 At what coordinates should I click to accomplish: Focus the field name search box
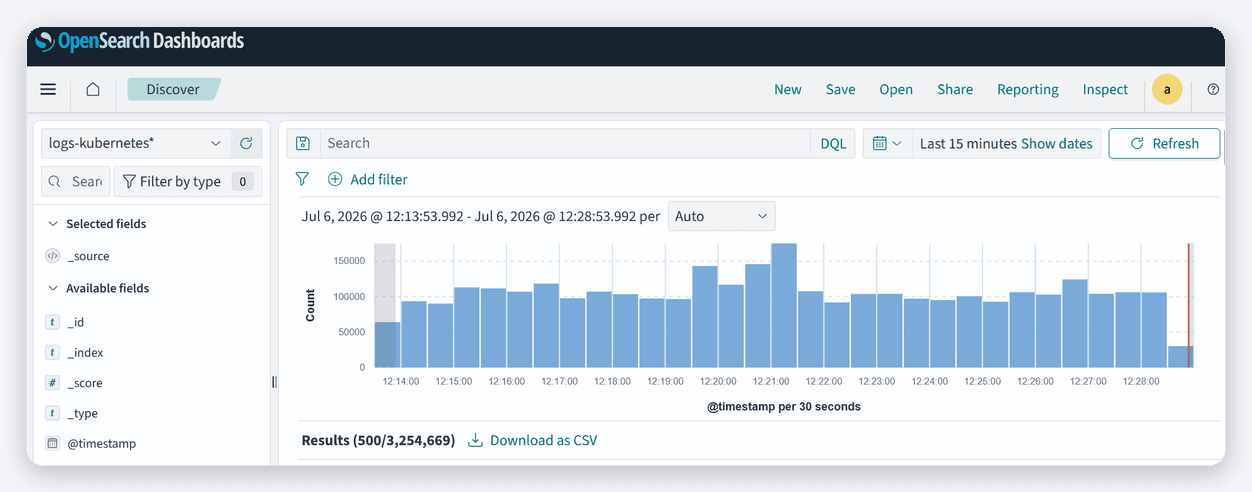tap(75, 181)
